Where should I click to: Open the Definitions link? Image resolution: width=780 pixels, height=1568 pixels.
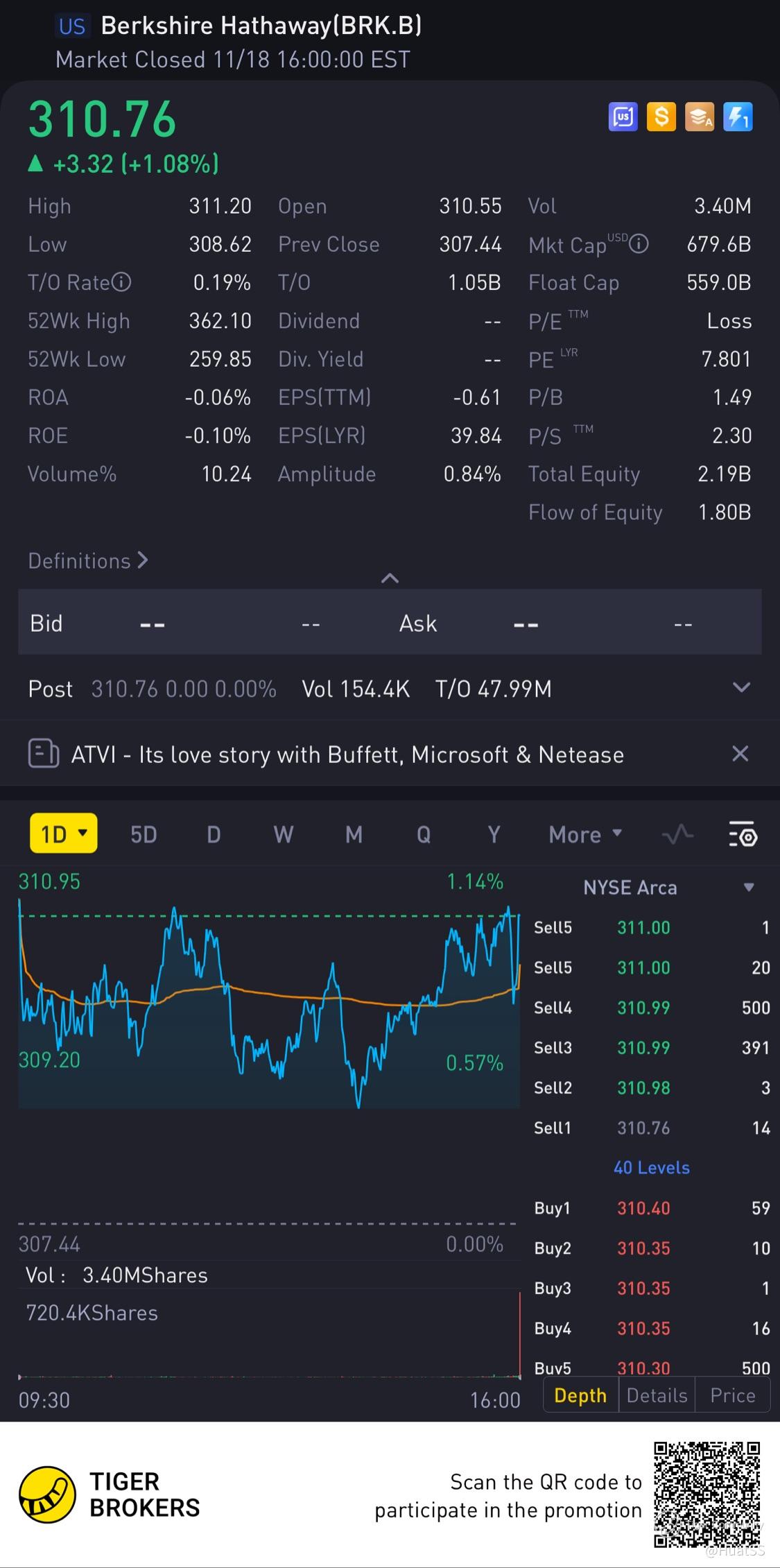88,560
